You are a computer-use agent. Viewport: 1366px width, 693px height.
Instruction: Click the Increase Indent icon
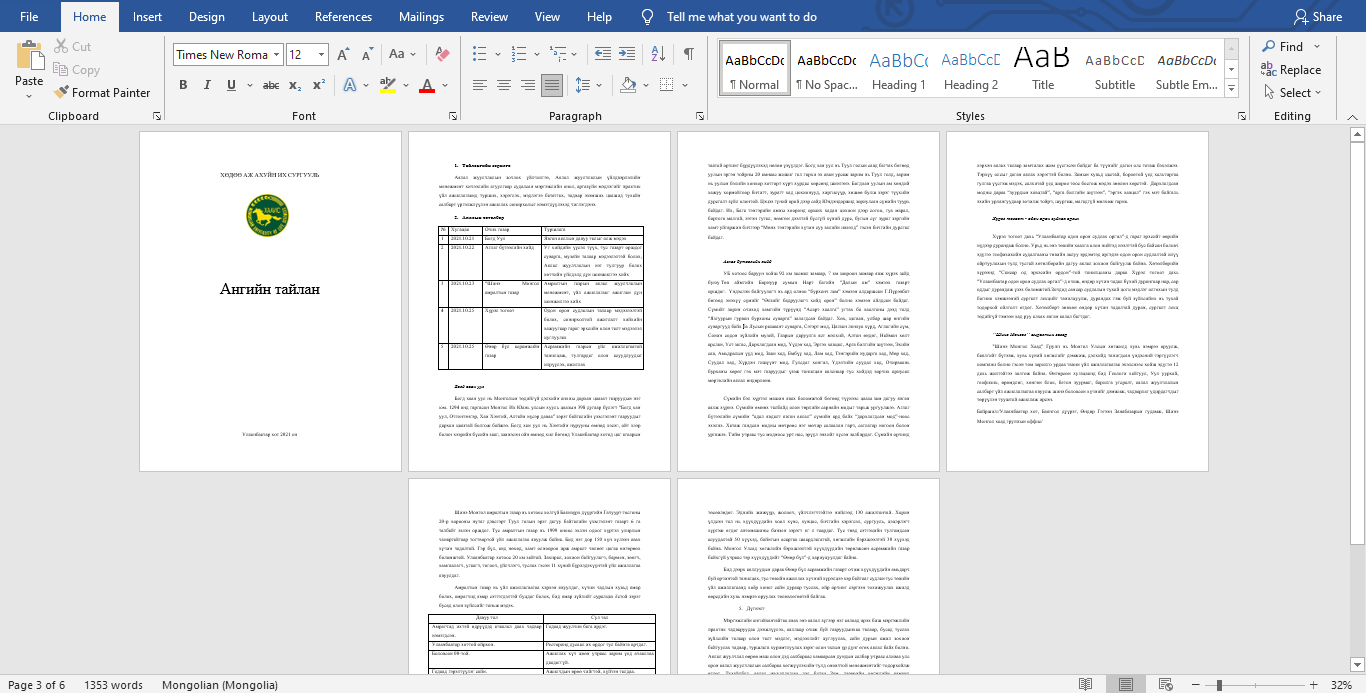point(629,54)
